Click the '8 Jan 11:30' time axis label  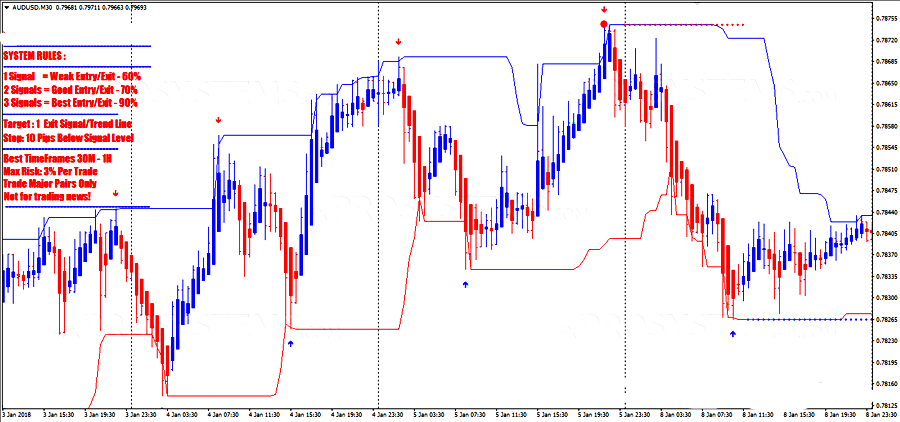(758, 414)
